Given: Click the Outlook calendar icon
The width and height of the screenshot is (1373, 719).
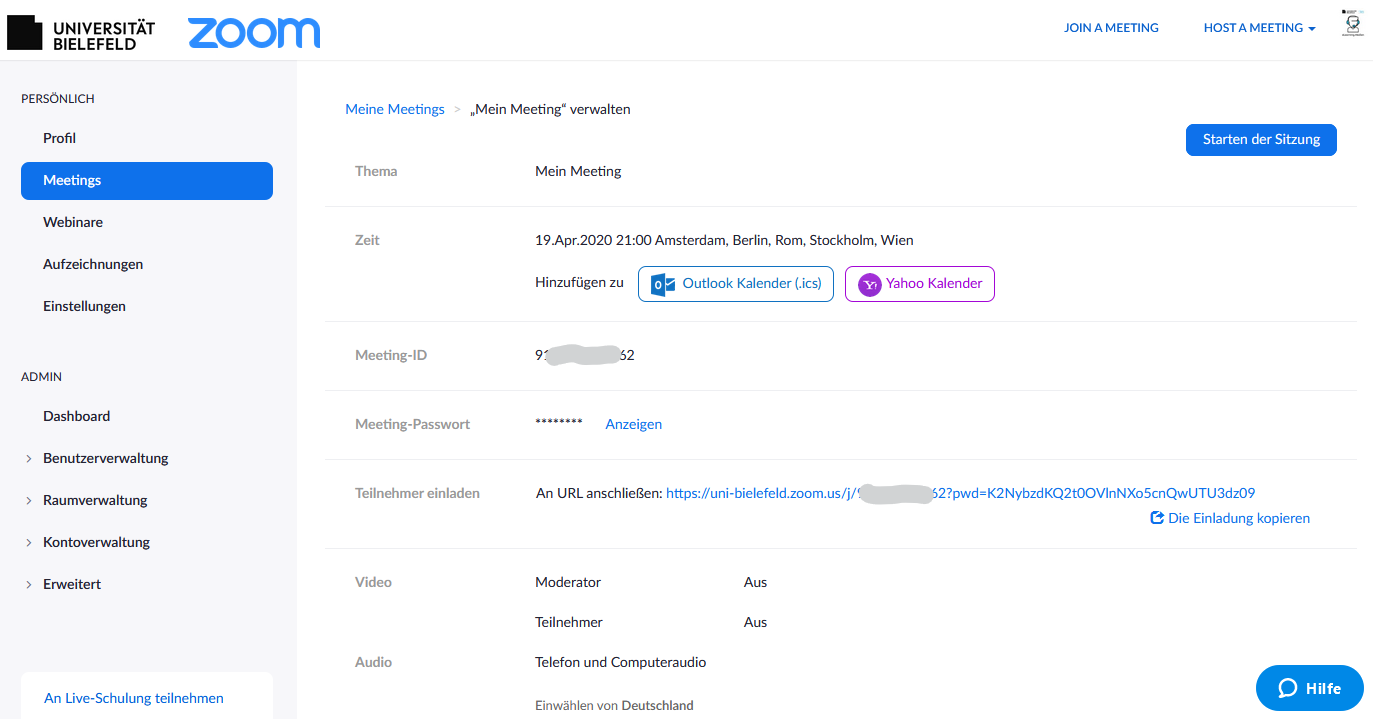Looking at the screenshot, I should (x=661, y=284).
